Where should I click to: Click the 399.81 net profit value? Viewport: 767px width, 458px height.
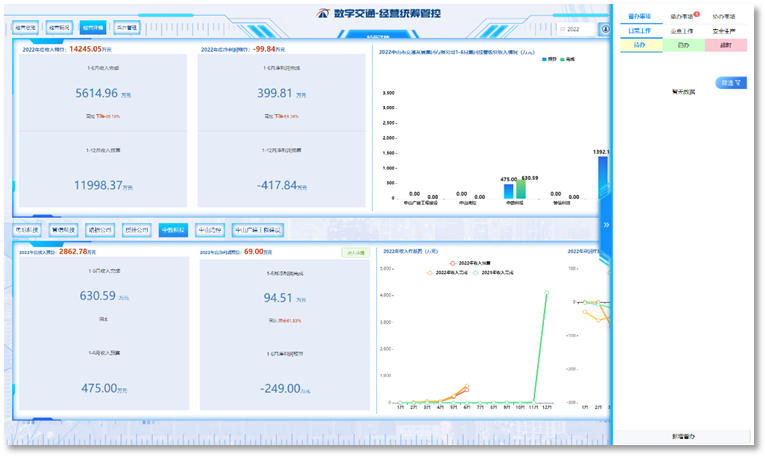tap(274, 93)
